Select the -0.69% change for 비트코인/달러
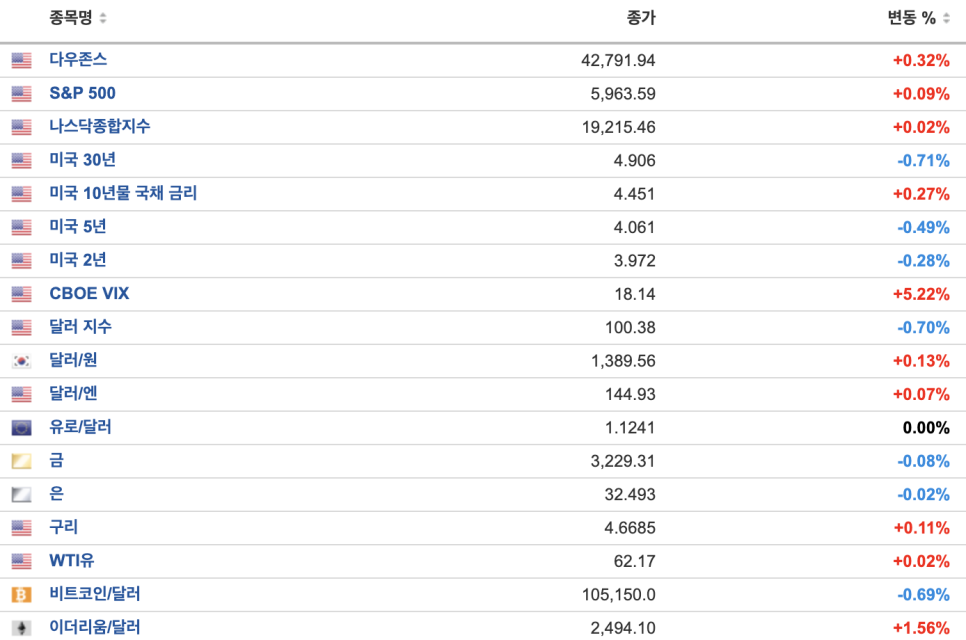 point(923,594)
